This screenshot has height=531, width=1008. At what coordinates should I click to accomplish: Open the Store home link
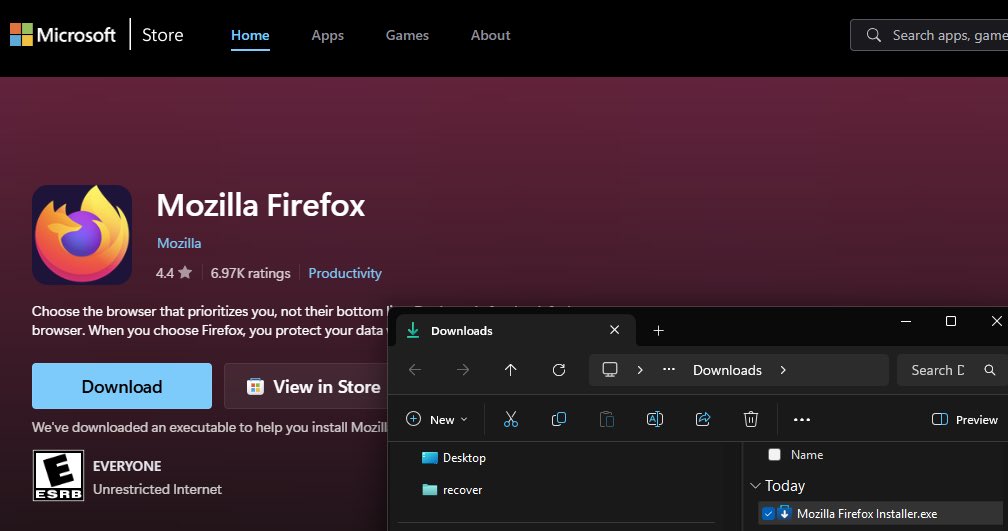coord(162,35)
